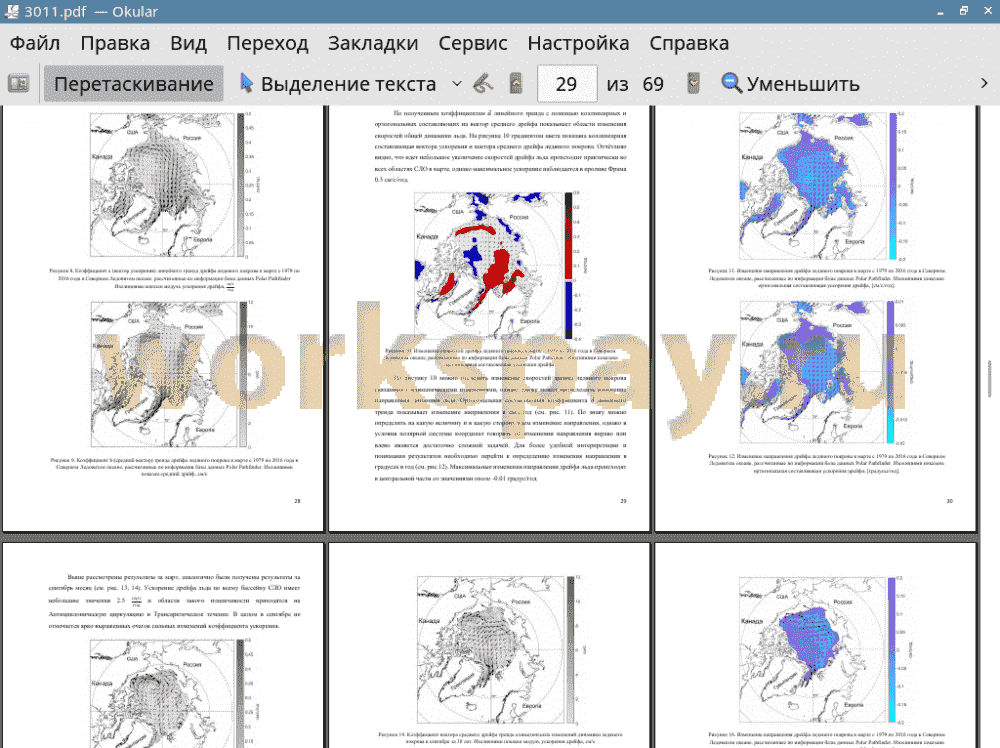Click the Уменьшить zoom out button
Viewport: 1000px width, 748px height.
[x=790, y=84]
